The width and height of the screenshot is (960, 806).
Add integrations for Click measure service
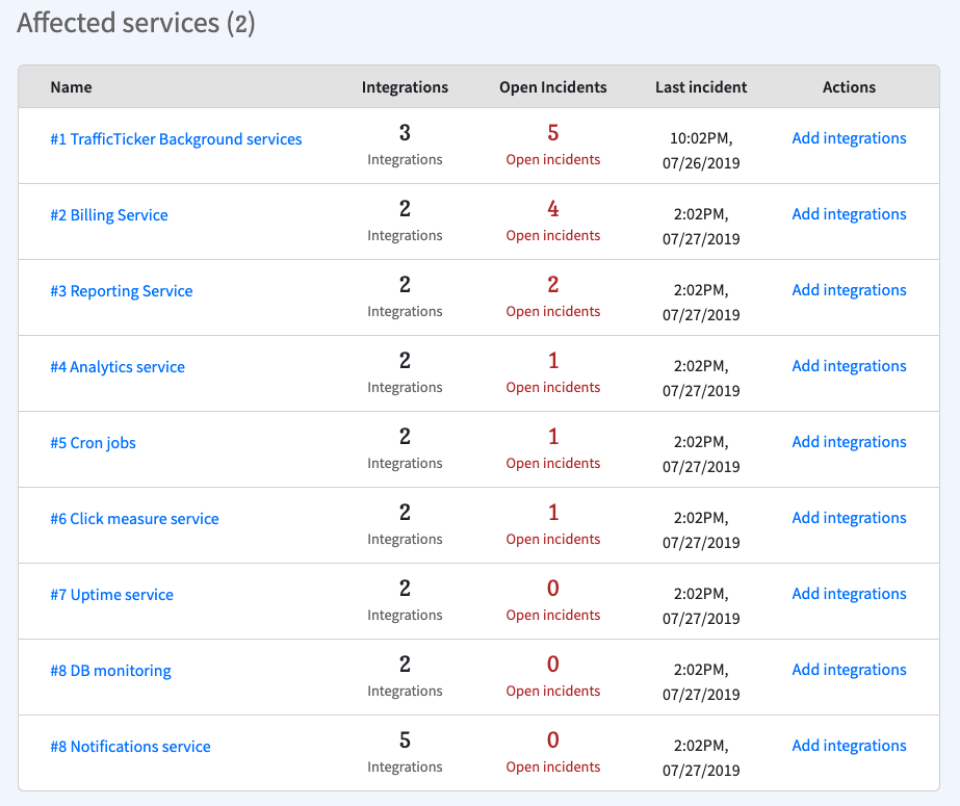tap(849, 519)
